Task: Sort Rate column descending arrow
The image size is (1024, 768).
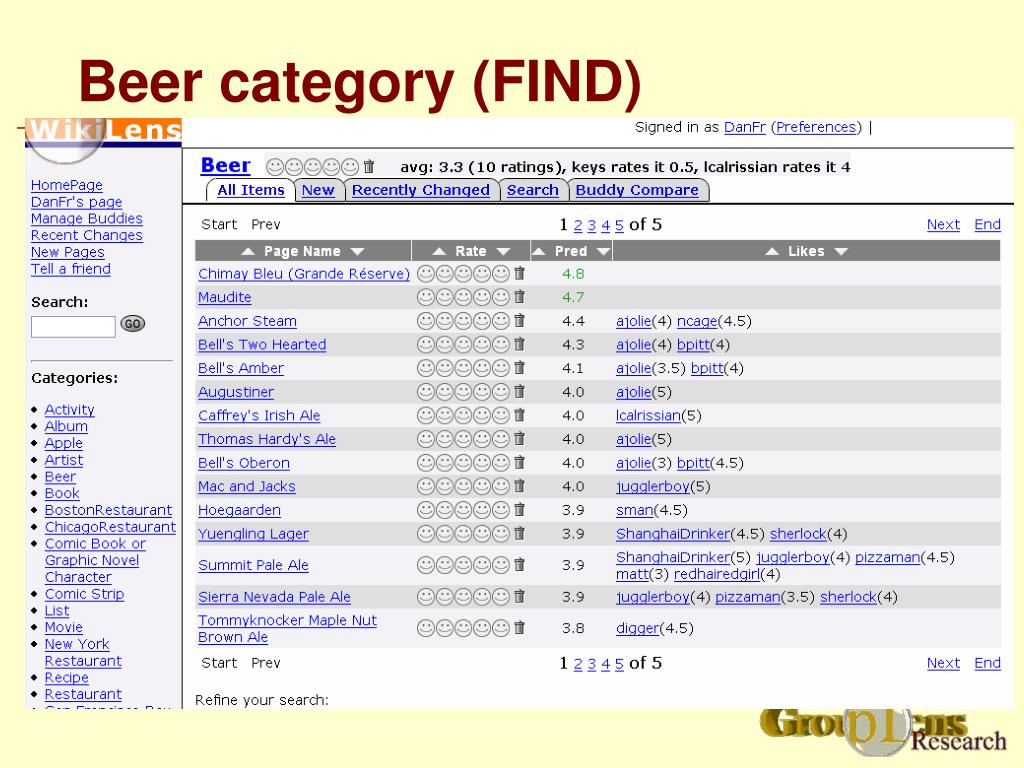Action: 503,251
